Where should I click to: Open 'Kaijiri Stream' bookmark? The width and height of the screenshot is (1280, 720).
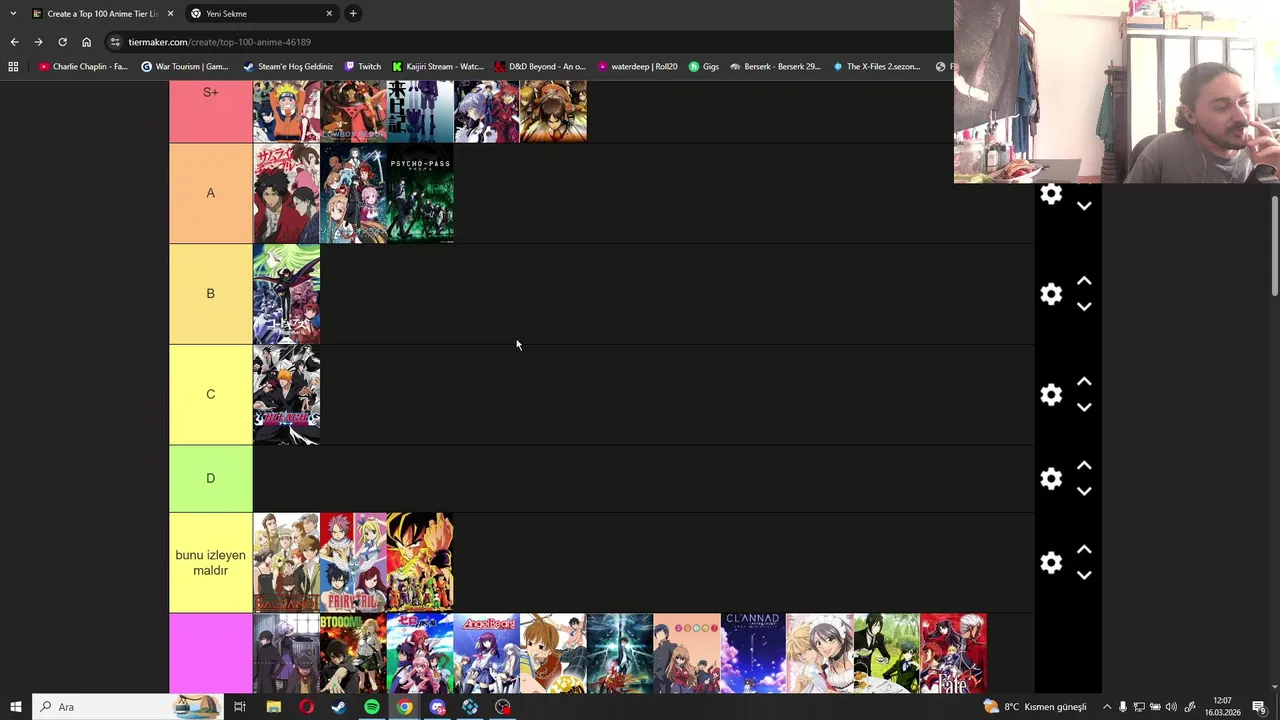pyautogui.click(x=438, y=67)
